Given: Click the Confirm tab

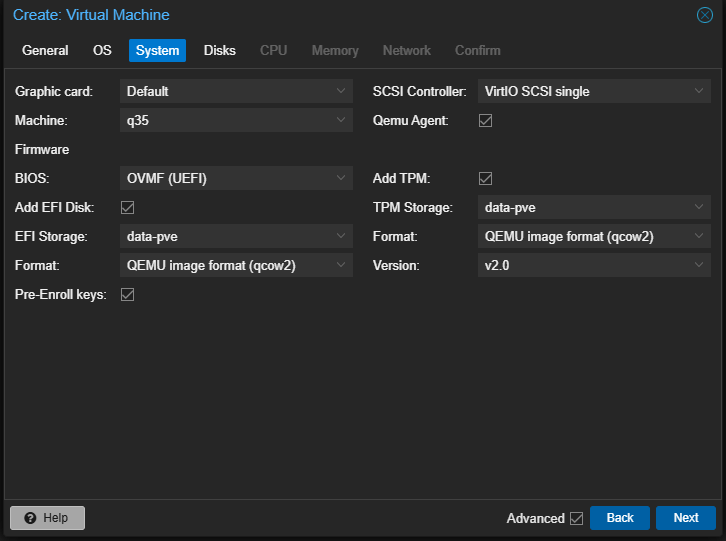Looking at the screenshot, I should point(477,50).
